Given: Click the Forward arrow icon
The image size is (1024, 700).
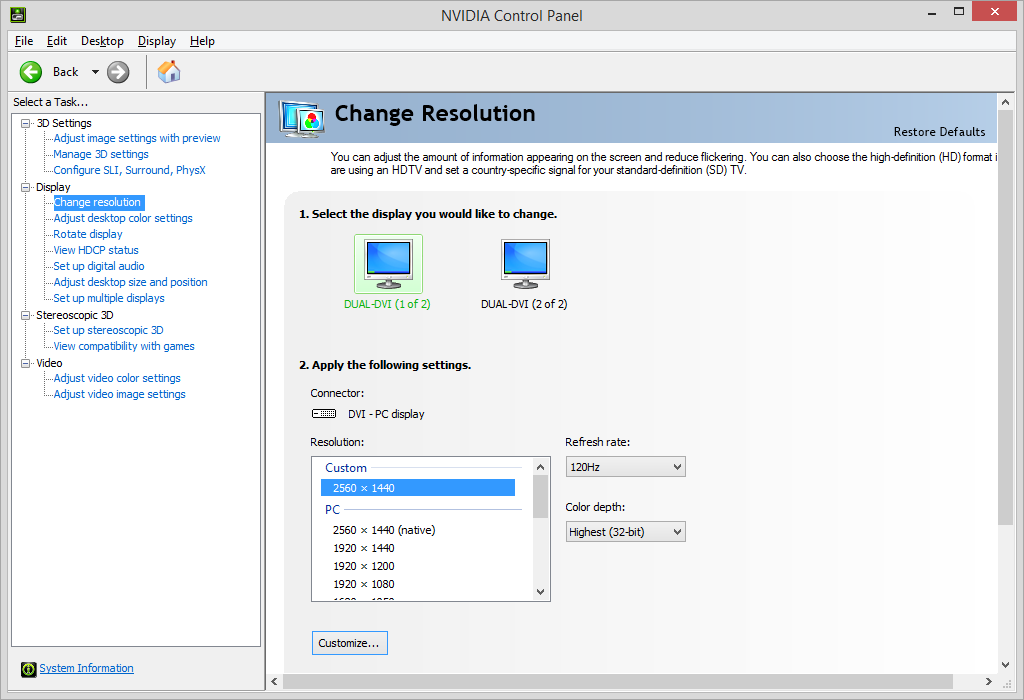Looking at the screenshot, I should 118,72.
